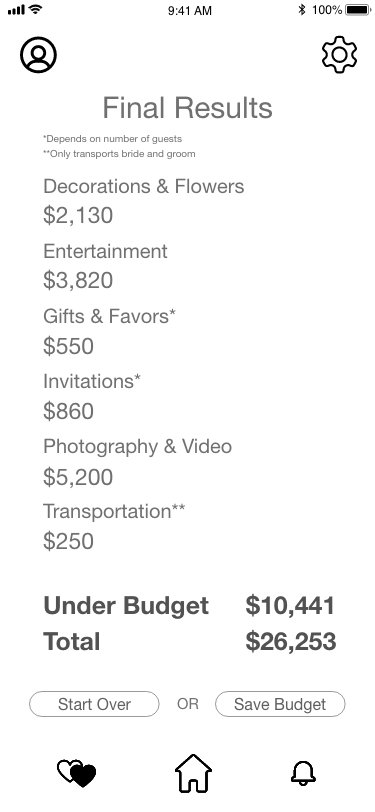Open the user profile icon
This screenshot has width=375, height=812.
pos(38,54)
